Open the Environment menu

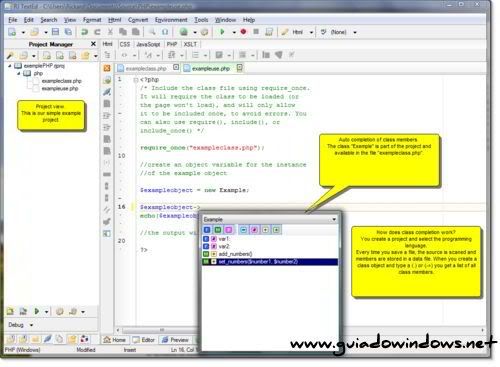coord(171,20)
